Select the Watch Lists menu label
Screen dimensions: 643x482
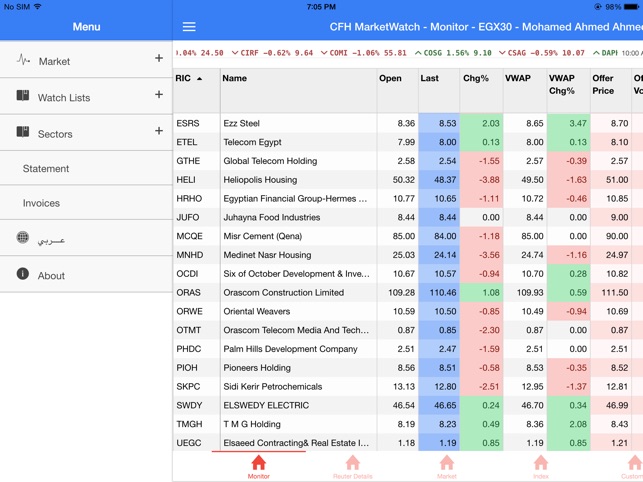(64, 98)
